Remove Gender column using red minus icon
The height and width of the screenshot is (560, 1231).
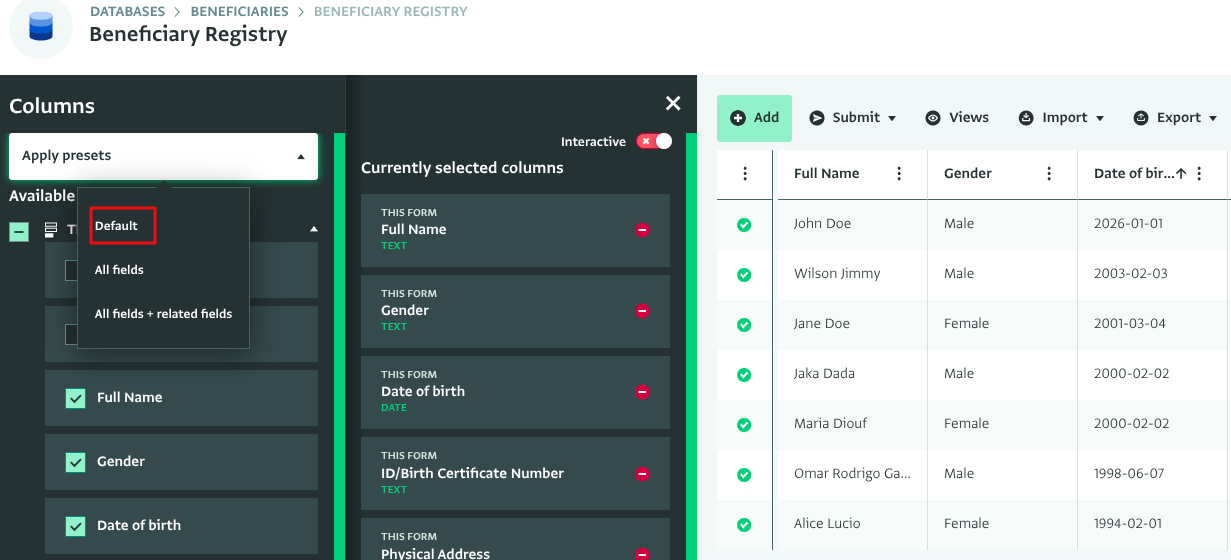pyautogui.click(x=642, y=311)
